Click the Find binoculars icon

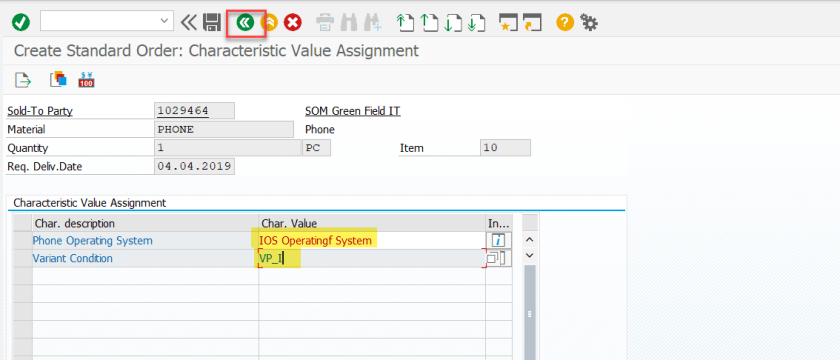349,22
